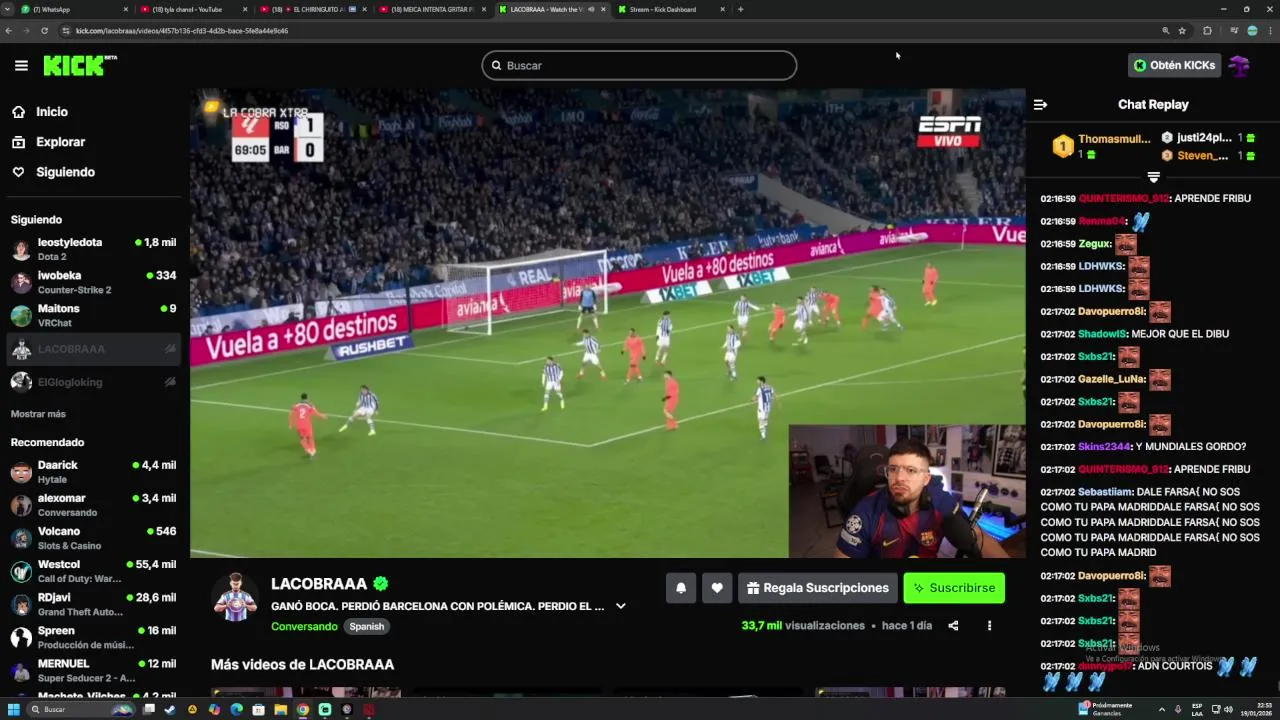Click username Gazelle_LuNa in chat
The height and width of the screenshot is (720, 1280).
click(x=1111, y=379)
